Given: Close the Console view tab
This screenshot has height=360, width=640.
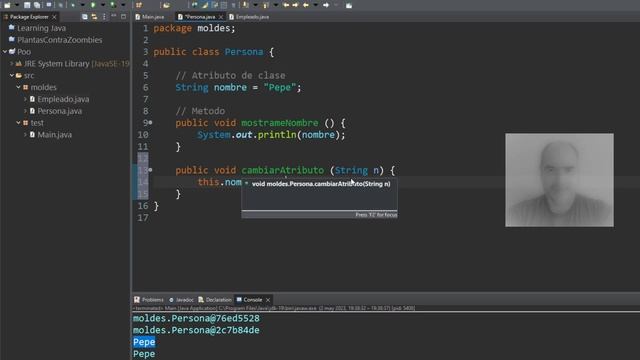Looking at the screenshot, I should pos(268,300).
